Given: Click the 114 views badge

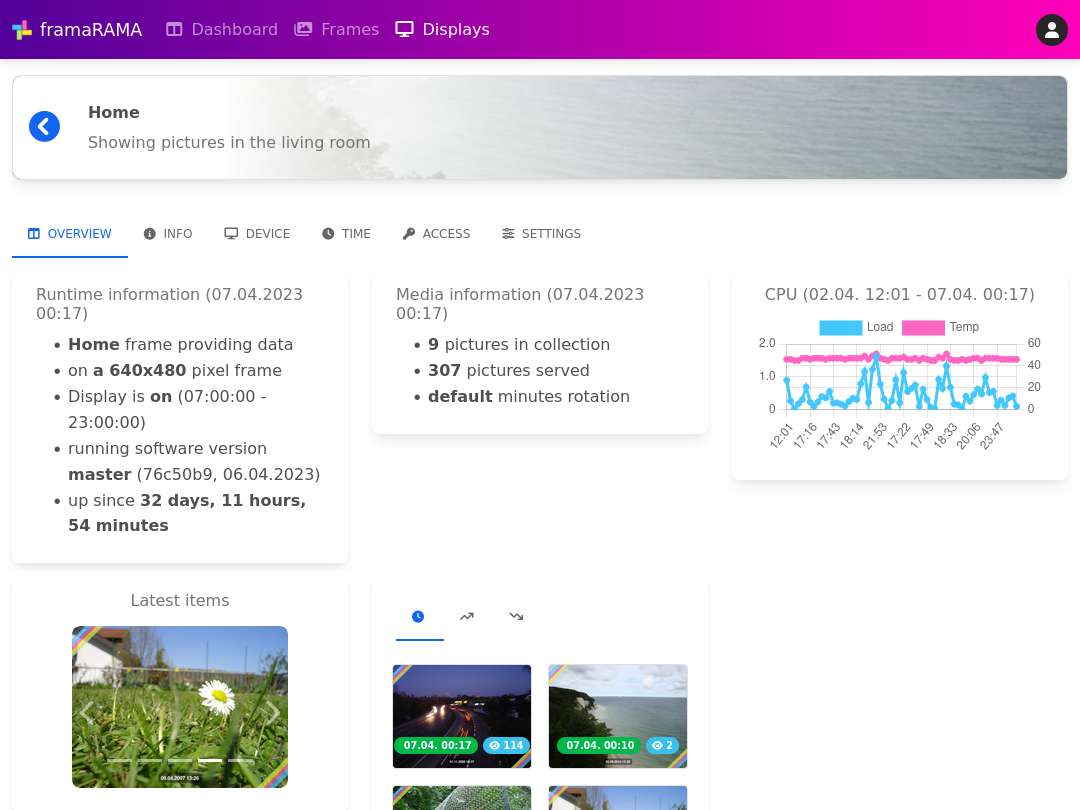Looking at the screenshot, I should [x=506, y=745].
